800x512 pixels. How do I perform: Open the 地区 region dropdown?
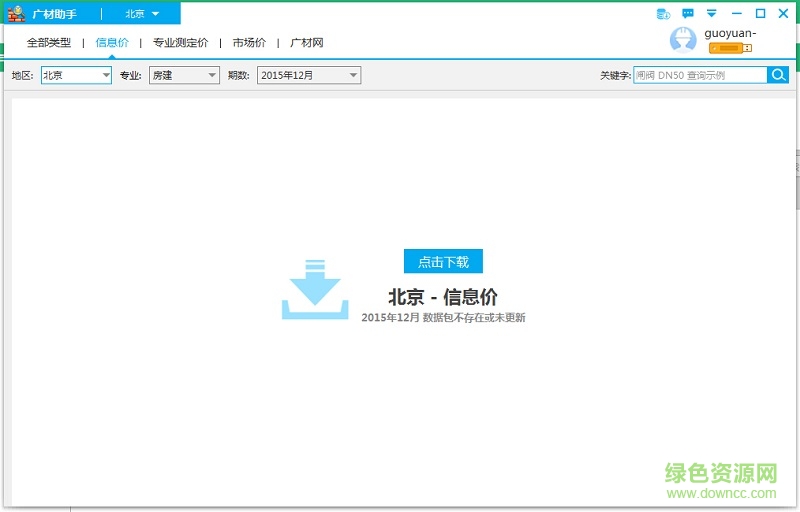76,75
